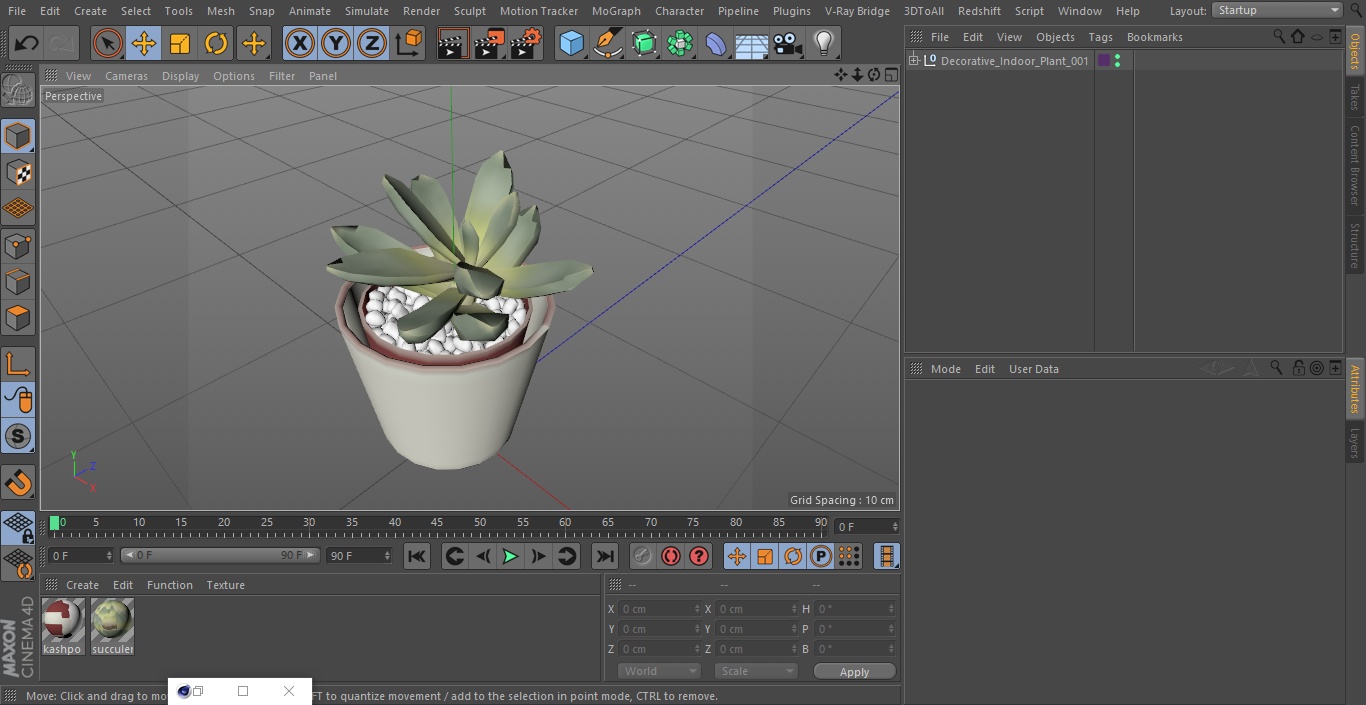Open Attribute Manager User Data menu
The height and width of the screenshot is (705, 1366).
1033,369
